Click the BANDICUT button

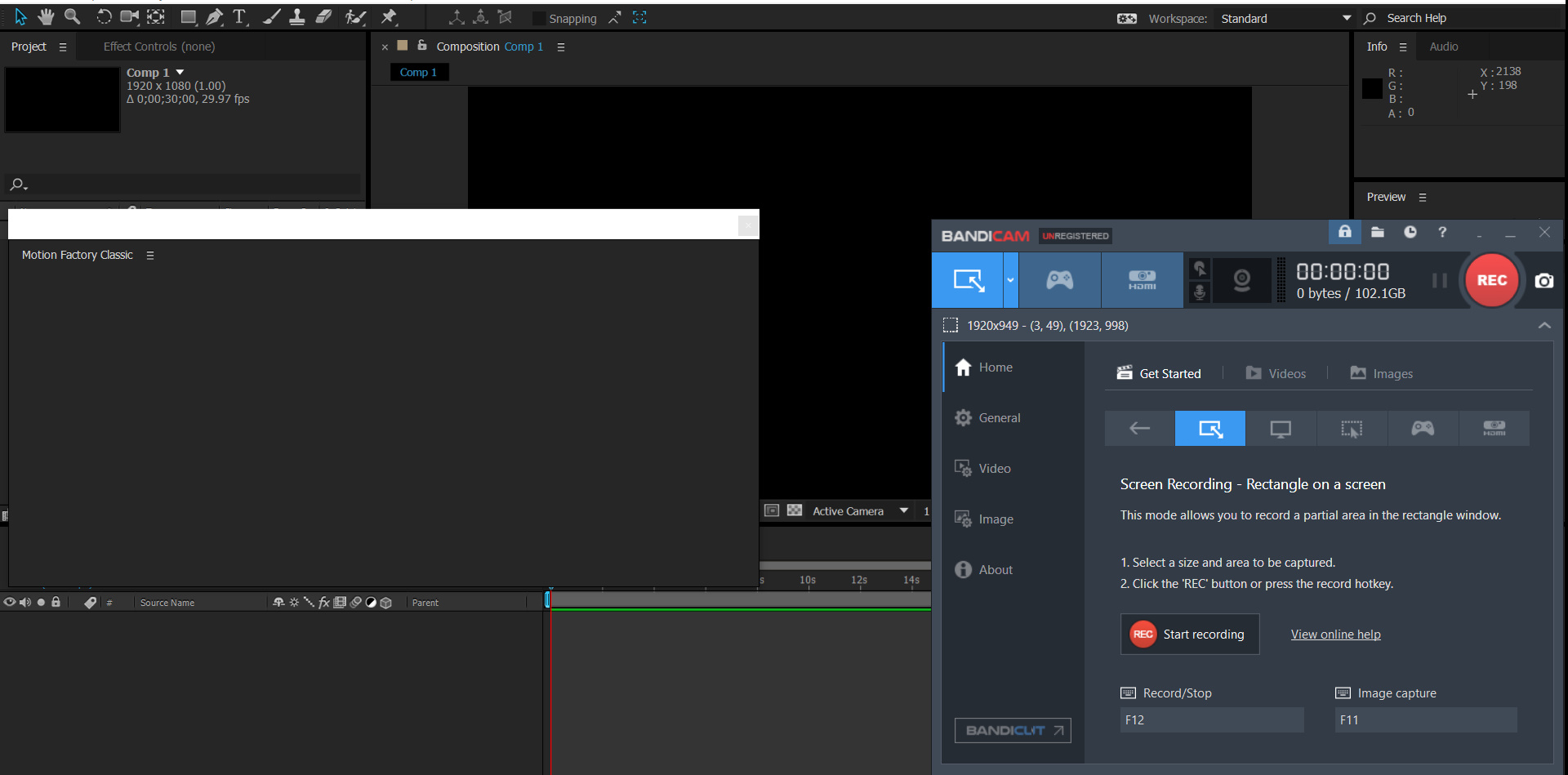coord(1013,730)
